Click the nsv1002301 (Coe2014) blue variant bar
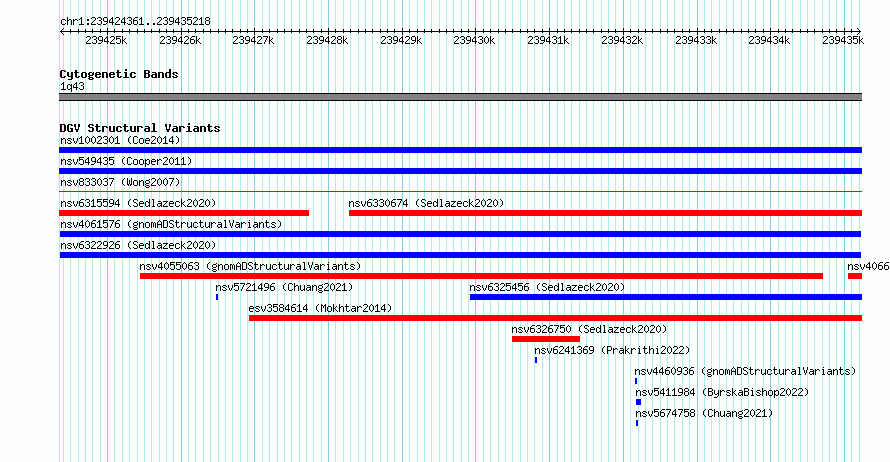 point(460,150)
